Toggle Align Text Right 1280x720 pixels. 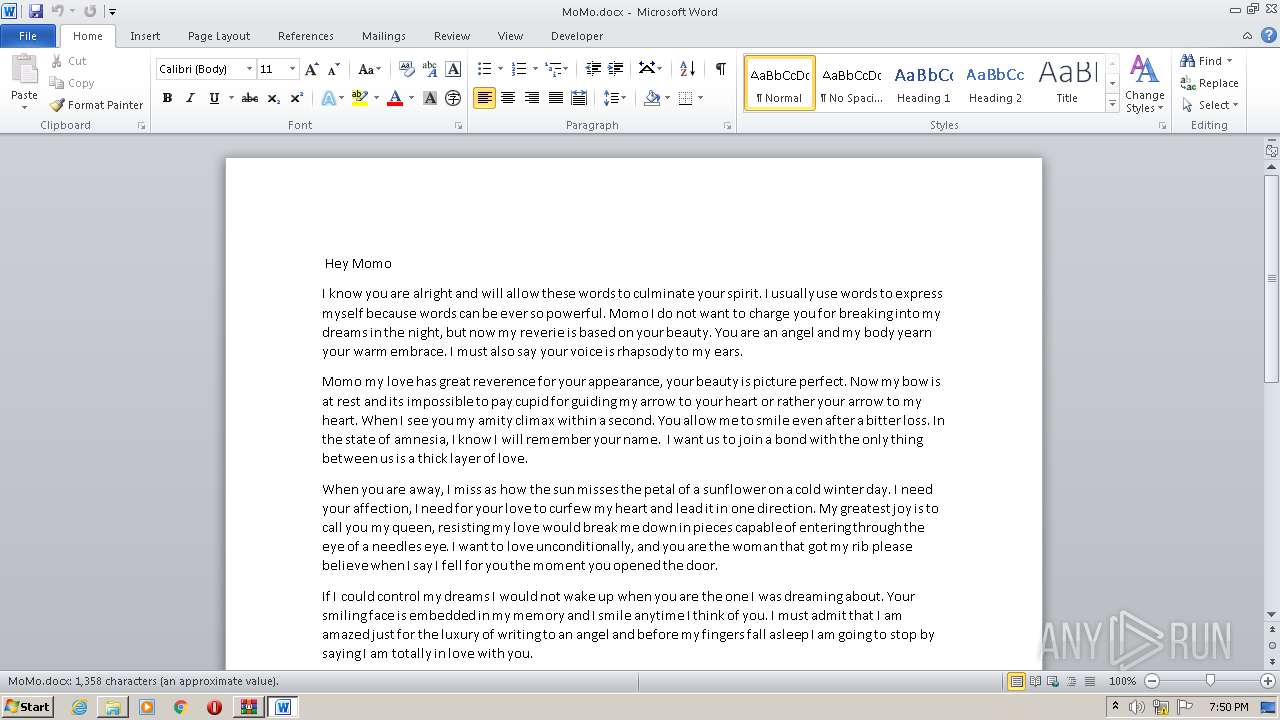pos(532,98)
